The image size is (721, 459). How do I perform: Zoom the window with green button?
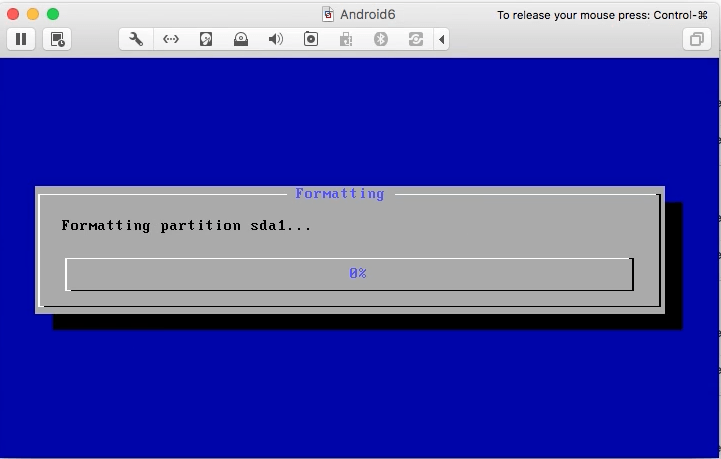pyautogui.click(x=53, y=14)
